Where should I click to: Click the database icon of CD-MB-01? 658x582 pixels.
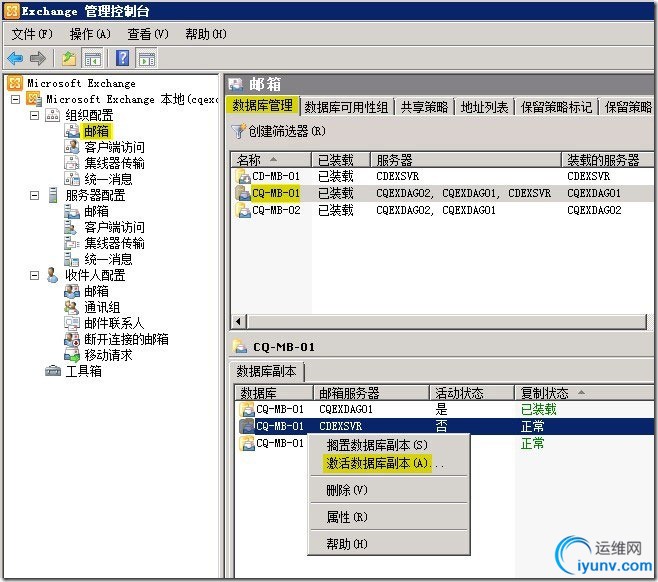pyautogui.click(x=243, y=176)
